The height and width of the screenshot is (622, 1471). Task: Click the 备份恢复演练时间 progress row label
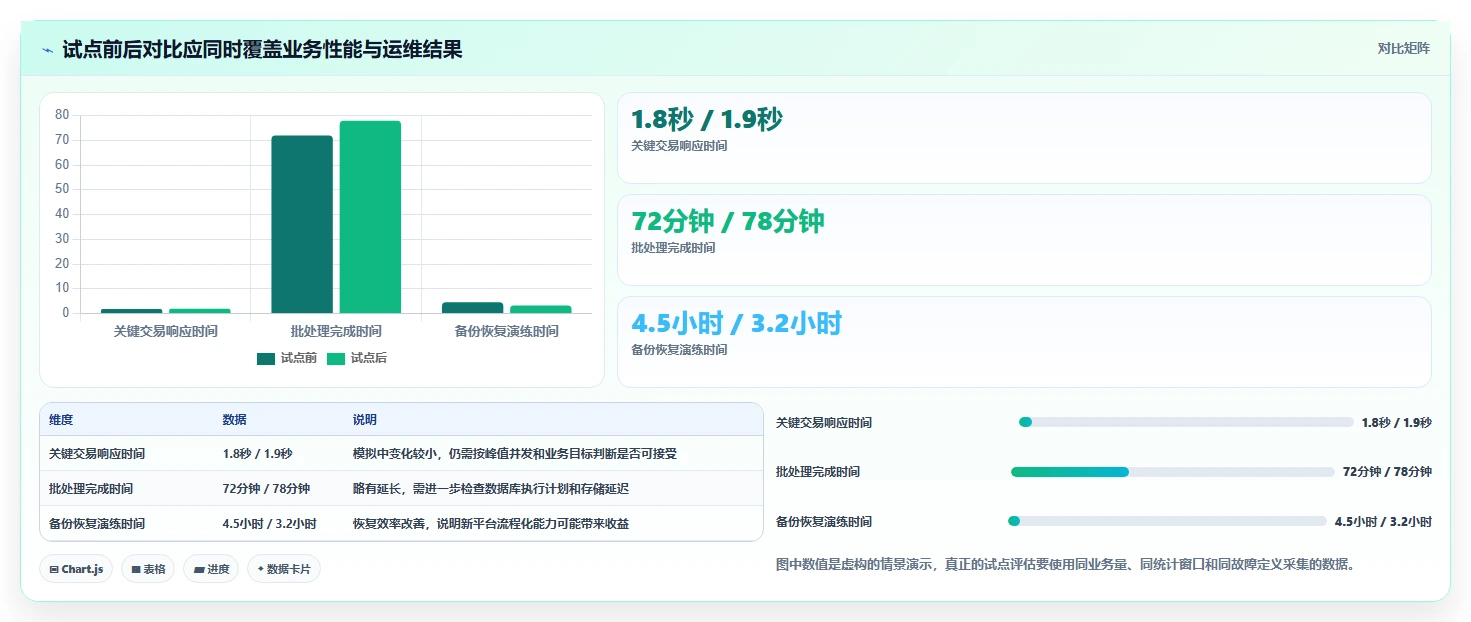click(x=824, y=522)
